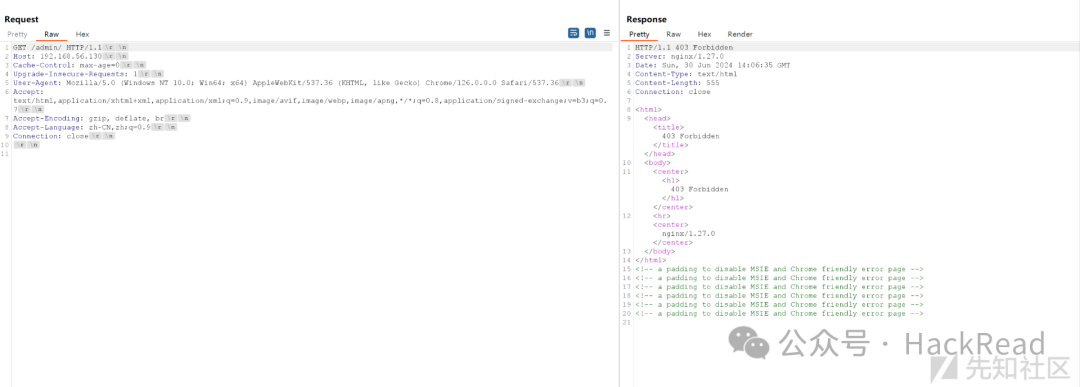Click the opening '<html>' tag on line 8
This screenshot has height=387, width=1080.
648,109
